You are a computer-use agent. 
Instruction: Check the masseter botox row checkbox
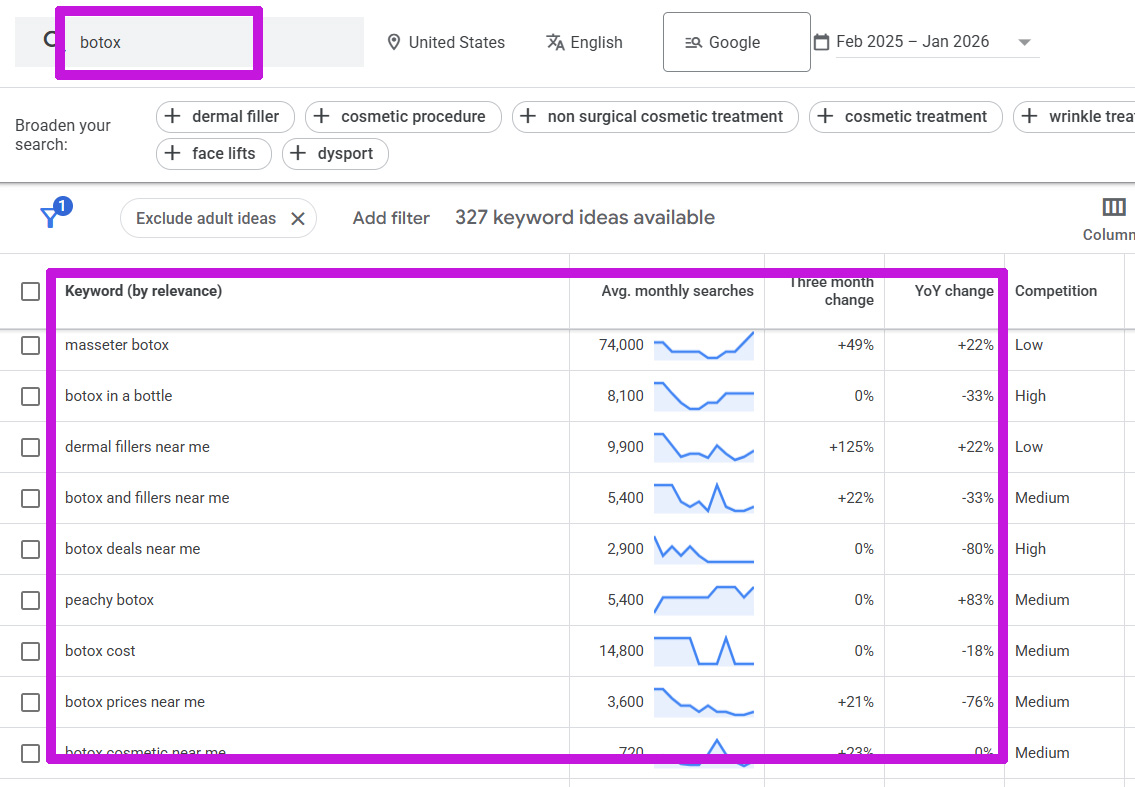[x=30, y=345]
